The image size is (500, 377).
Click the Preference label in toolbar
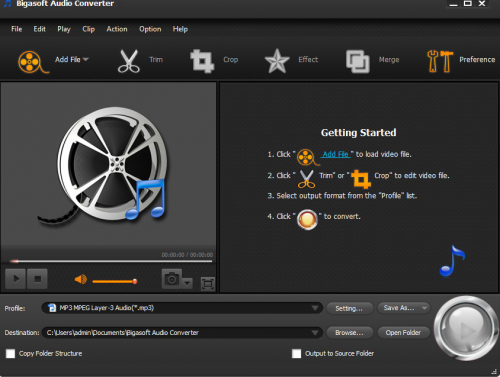[x=477, y=60]
